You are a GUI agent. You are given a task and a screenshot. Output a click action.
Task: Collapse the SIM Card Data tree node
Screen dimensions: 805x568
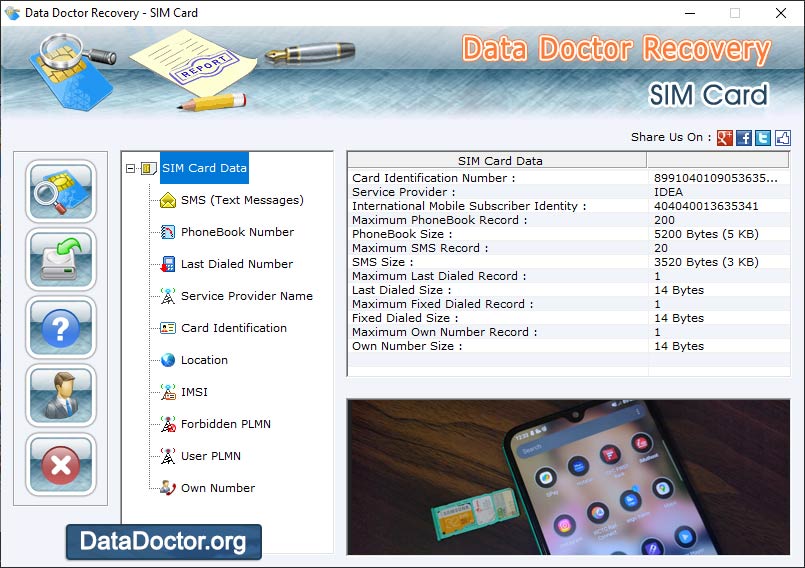point(130,168)
